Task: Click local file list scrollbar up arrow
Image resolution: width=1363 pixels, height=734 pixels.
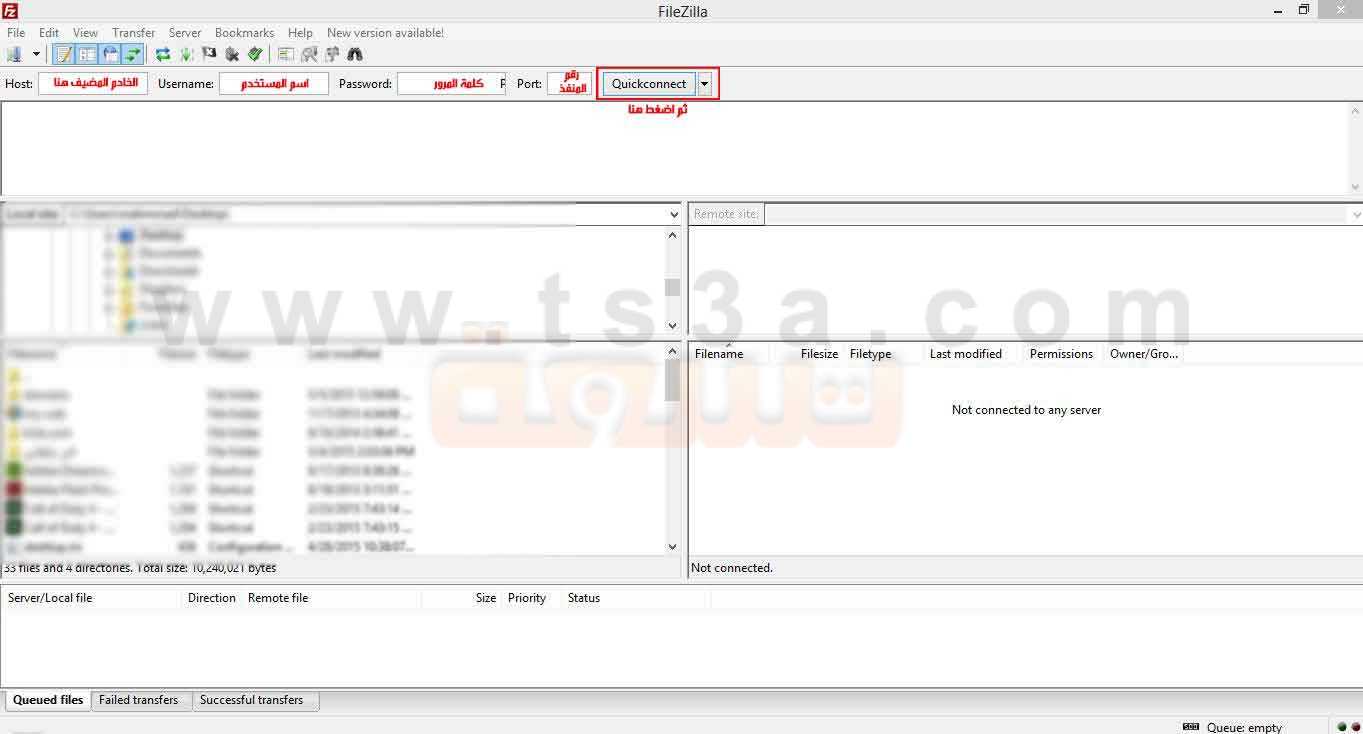Action: coord(672,352)
